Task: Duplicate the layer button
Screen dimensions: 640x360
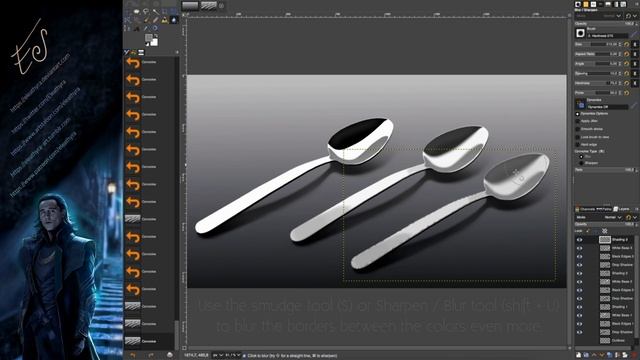Action: coord(609,355)
